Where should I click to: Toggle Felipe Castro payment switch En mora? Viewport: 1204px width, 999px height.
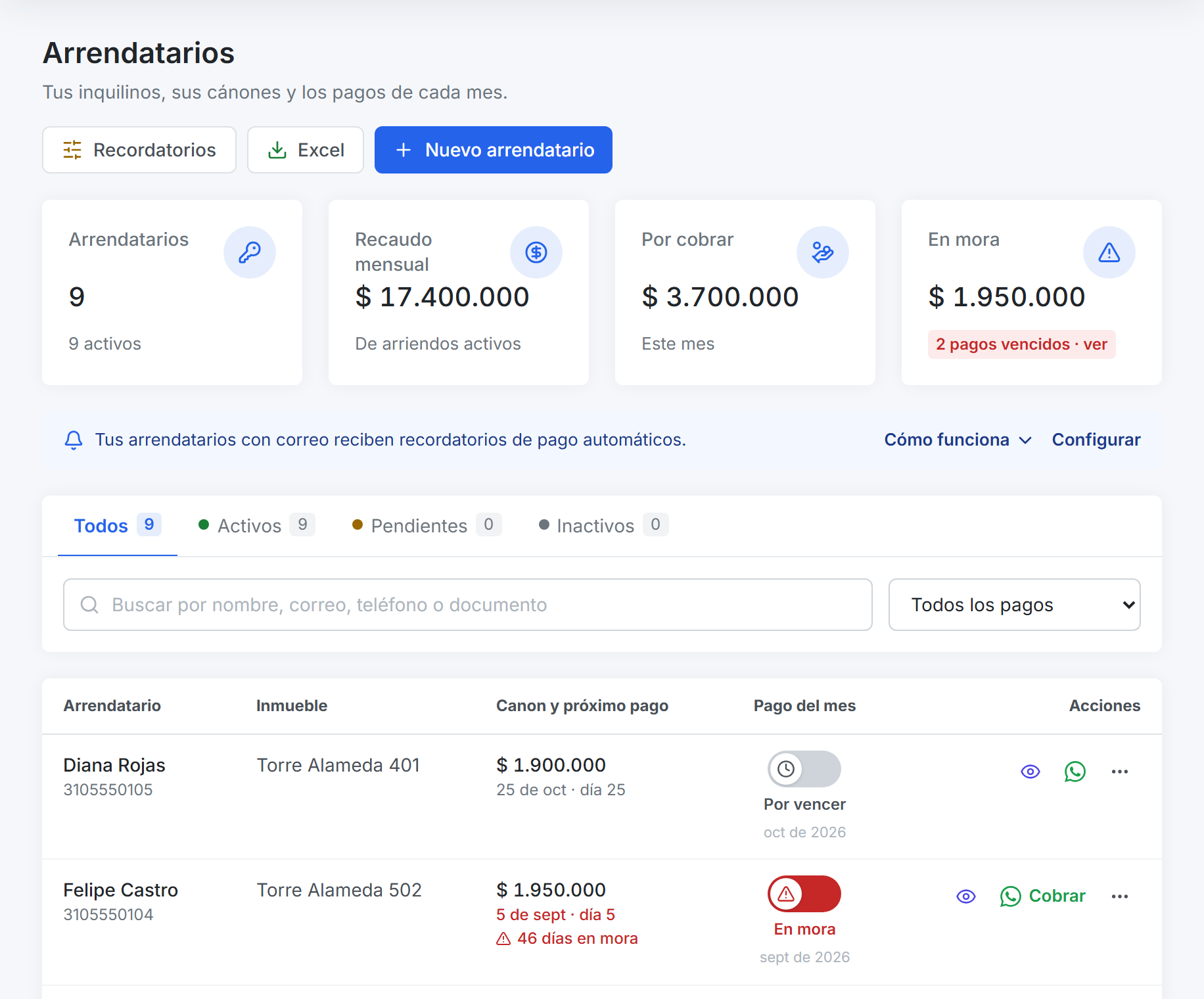pyautogui.click(x=804, y=894)
